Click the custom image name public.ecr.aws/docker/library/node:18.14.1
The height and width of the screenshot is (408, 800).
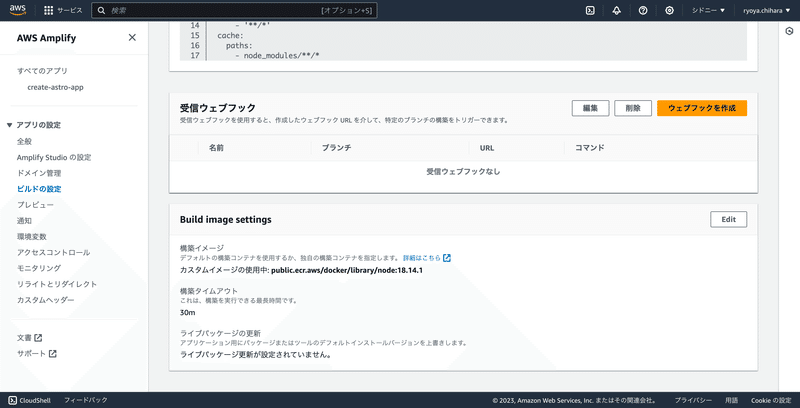click(347, 270)
